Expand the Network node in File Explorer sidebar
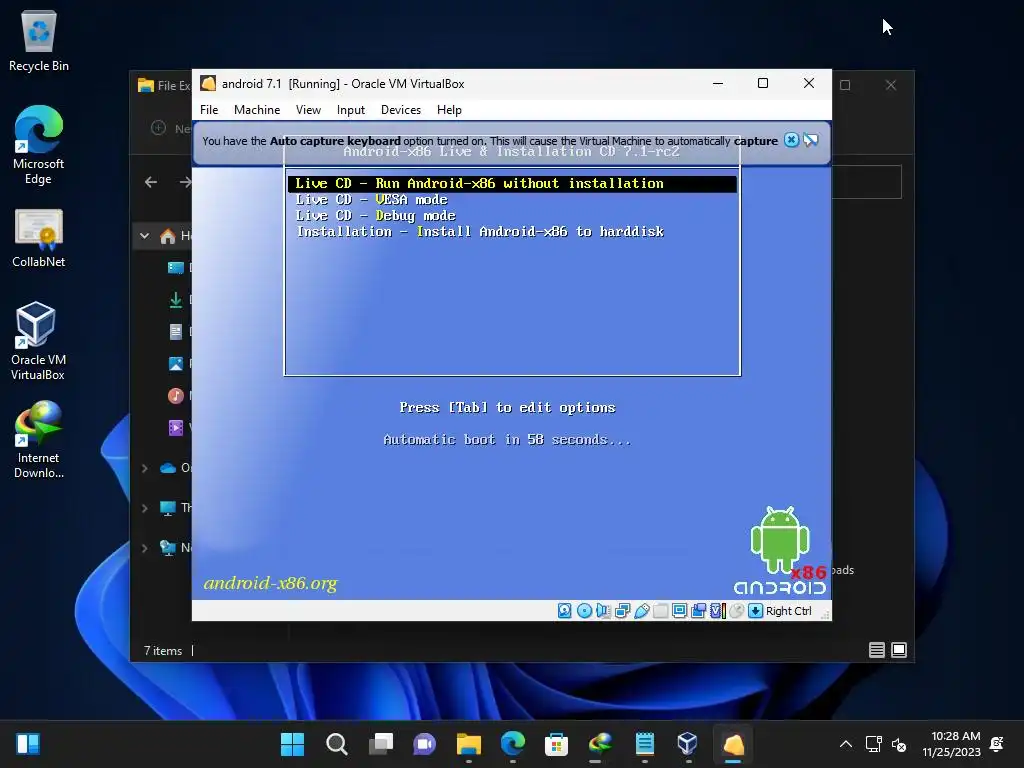 click(144, 548)
